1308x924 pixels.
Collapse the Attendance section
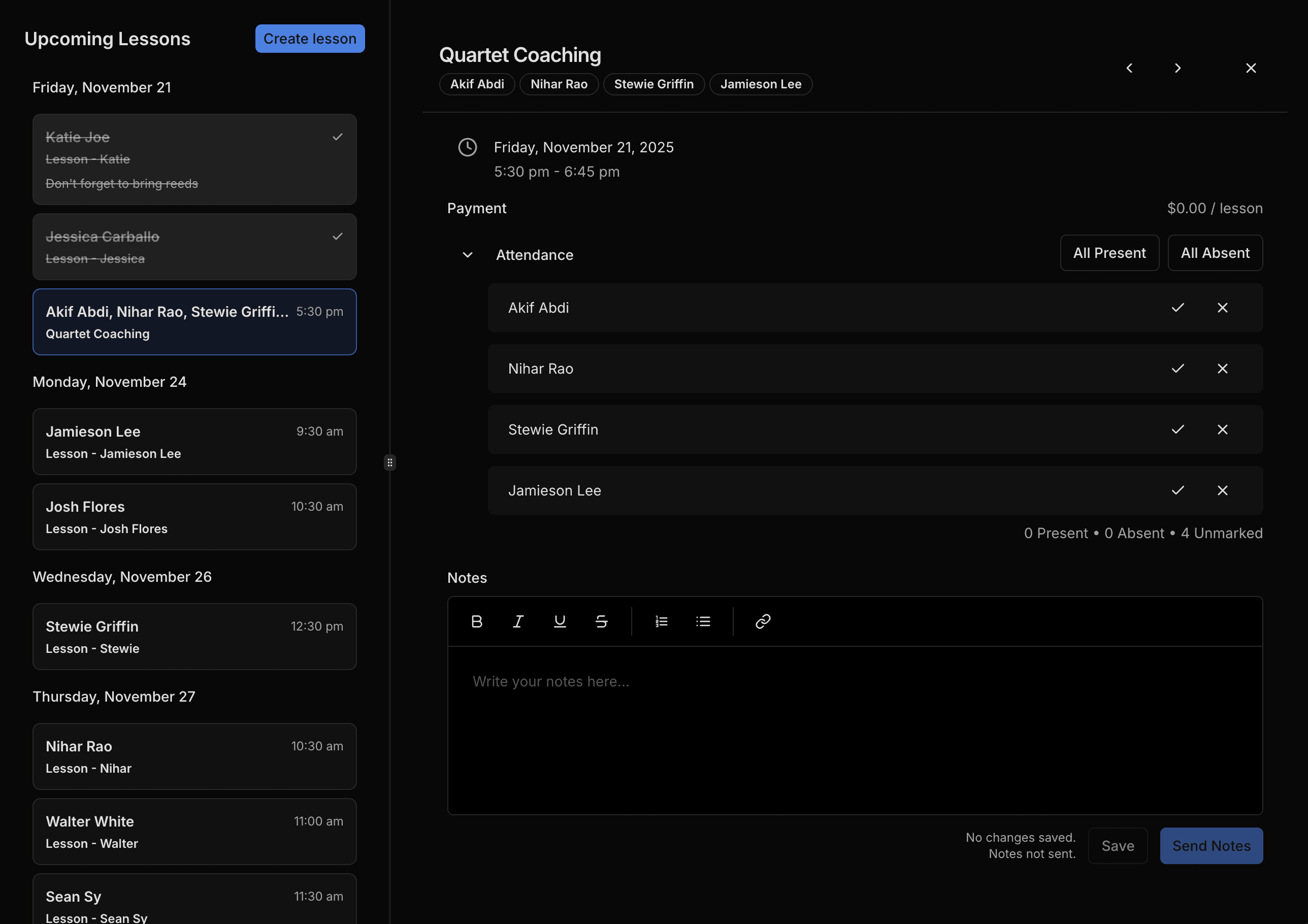point(468,255)
